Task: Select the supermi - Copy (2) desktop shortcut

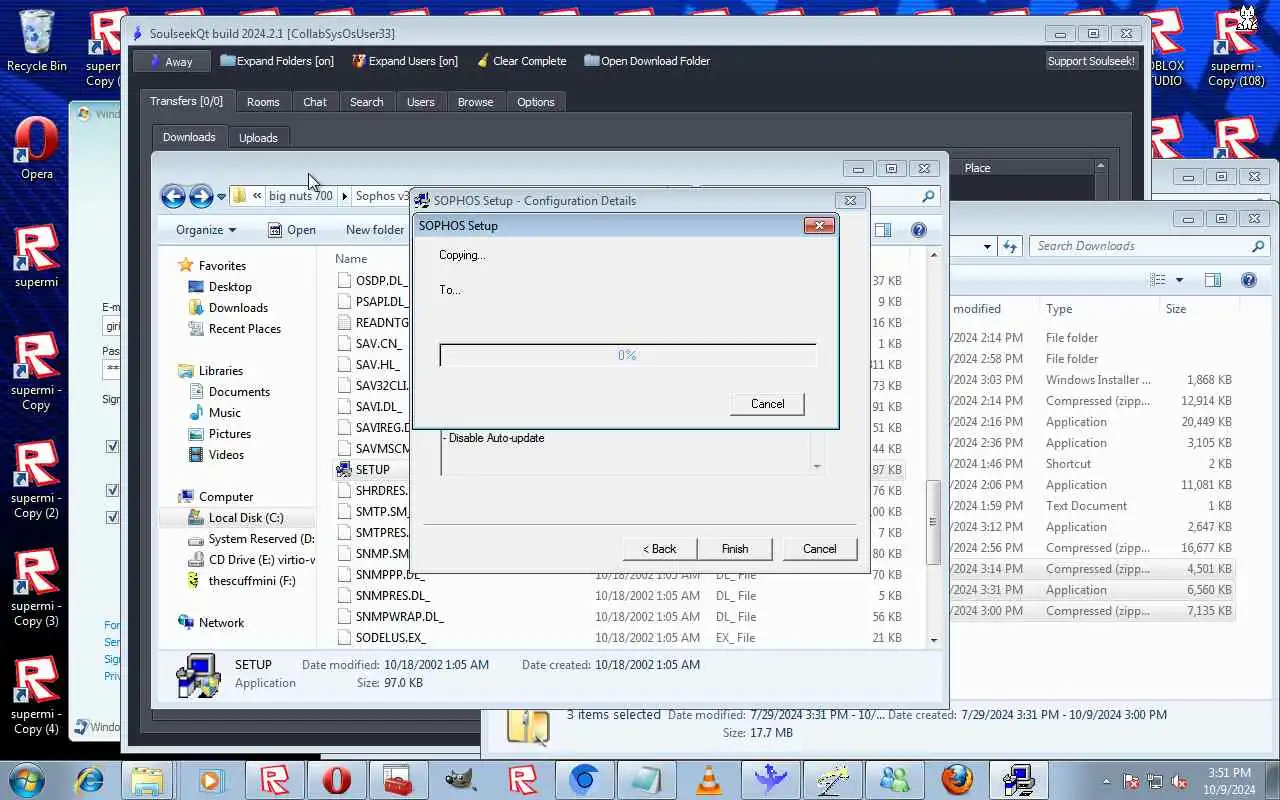Action: [36, 481]
